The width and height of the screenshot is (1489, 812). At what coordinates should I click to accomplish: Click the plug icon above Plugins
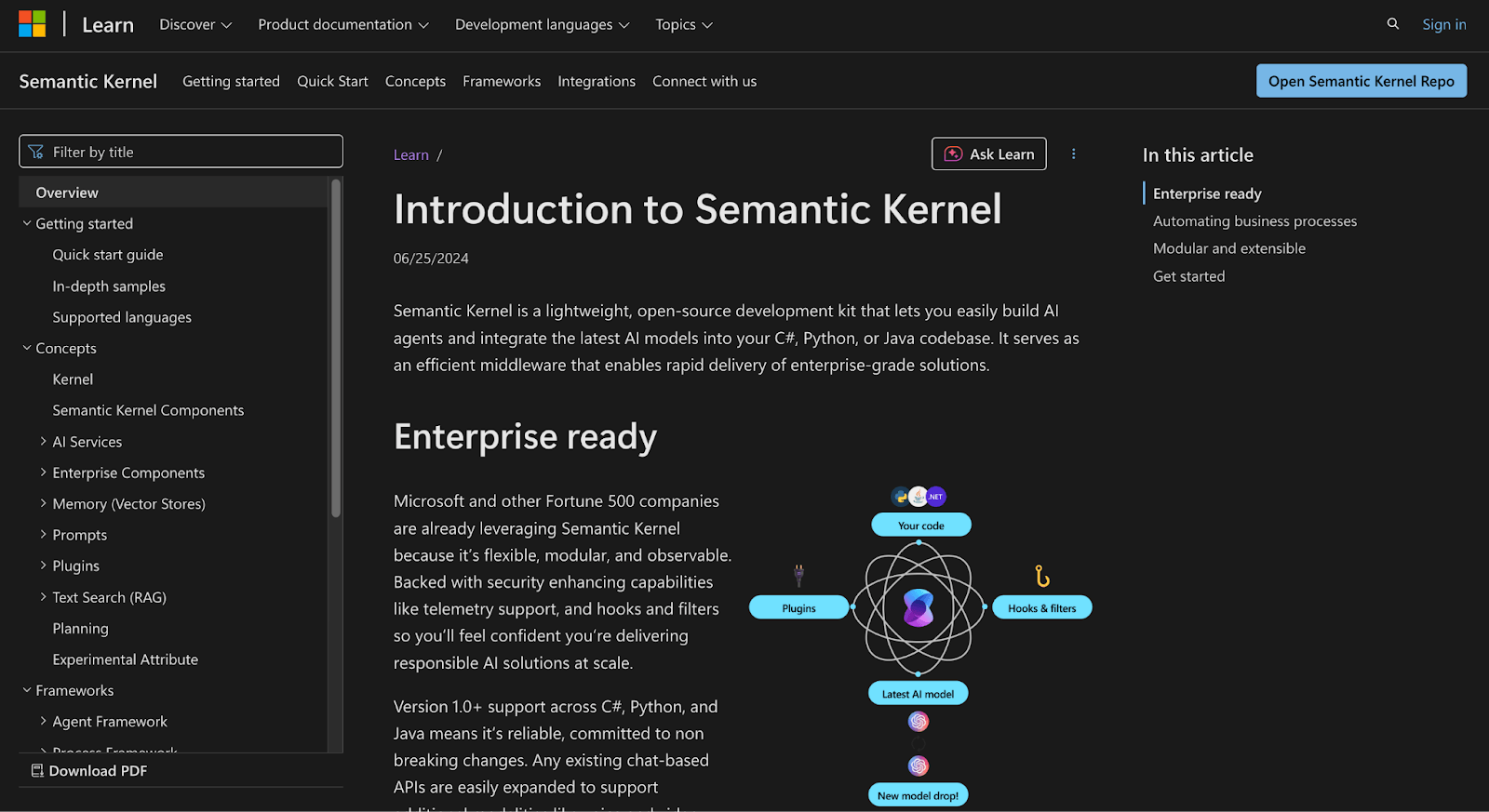coord(798,575)
